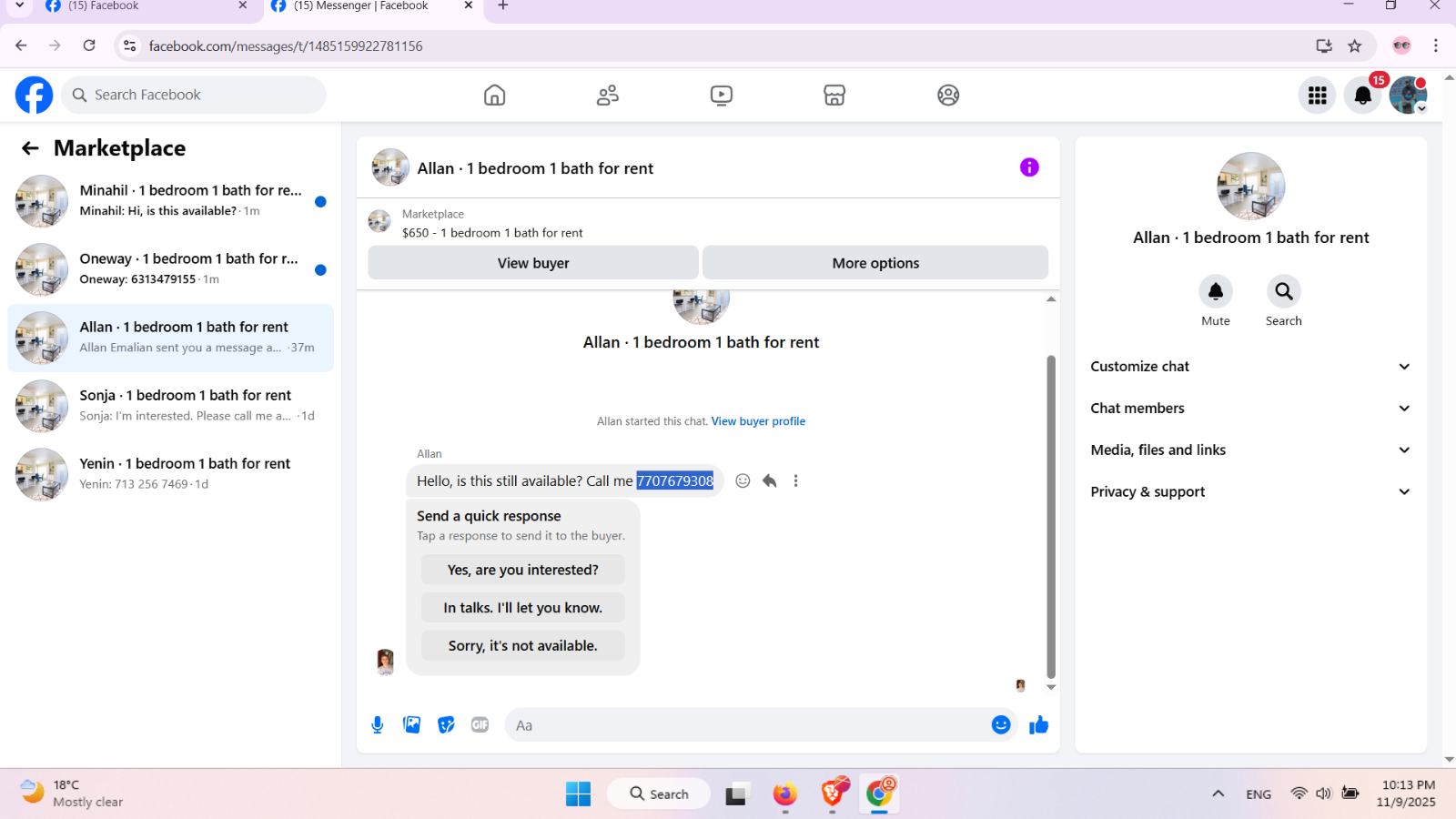1456x819 pixels.
Task: Send a voice clip with microphone icon
Action: (378, 725)
